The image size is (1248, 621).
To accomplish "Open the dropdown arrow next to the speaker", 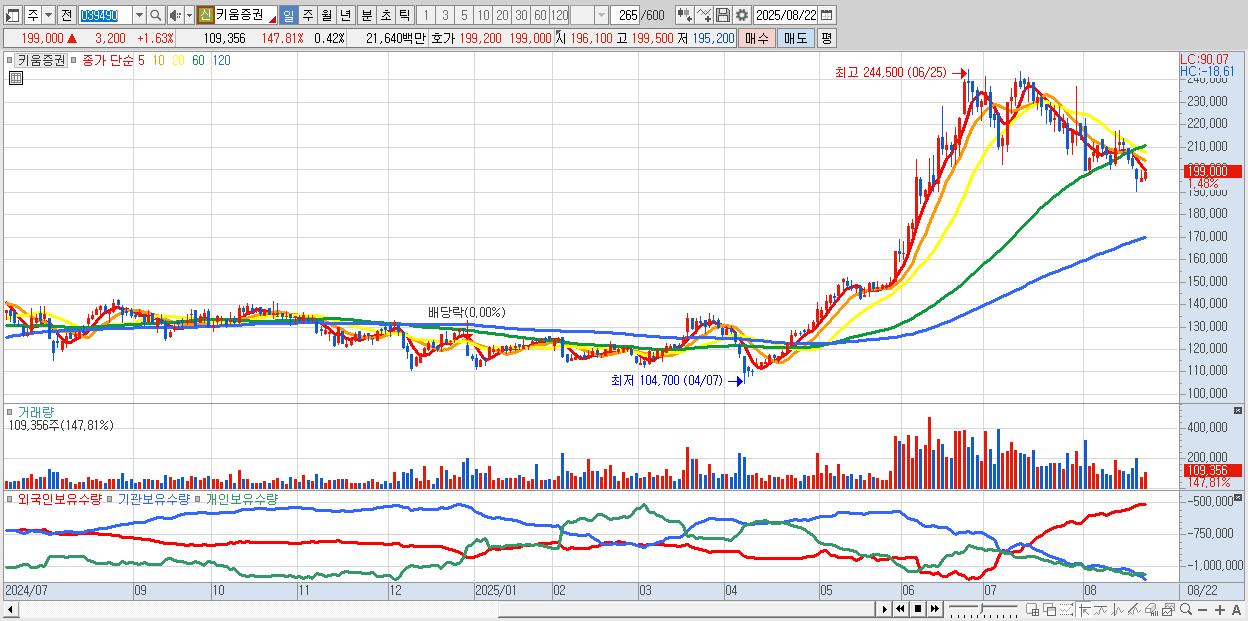I will point(189,15).
